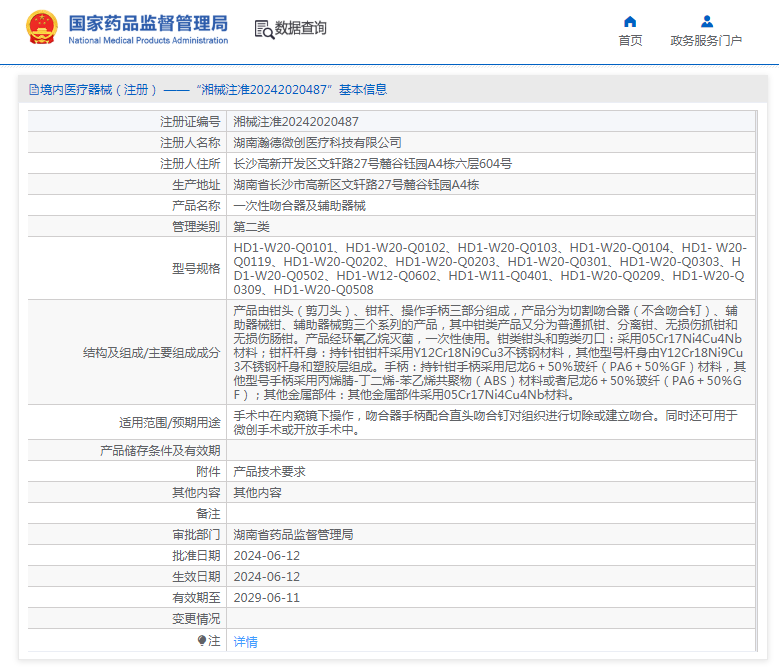Screen dimensions: 779x670
Task: Click the approval department 湖南省药品监督管理局
Action: (x=293, y=535)
